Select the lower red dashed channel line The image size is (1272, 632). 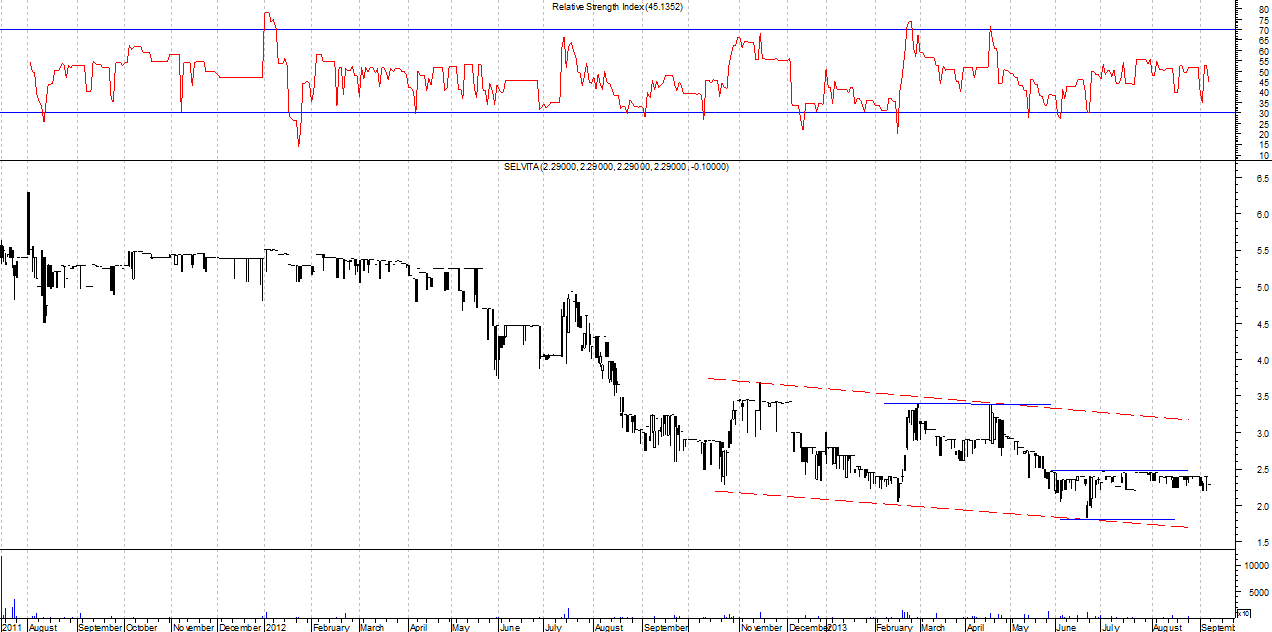(x=900, y=503)
